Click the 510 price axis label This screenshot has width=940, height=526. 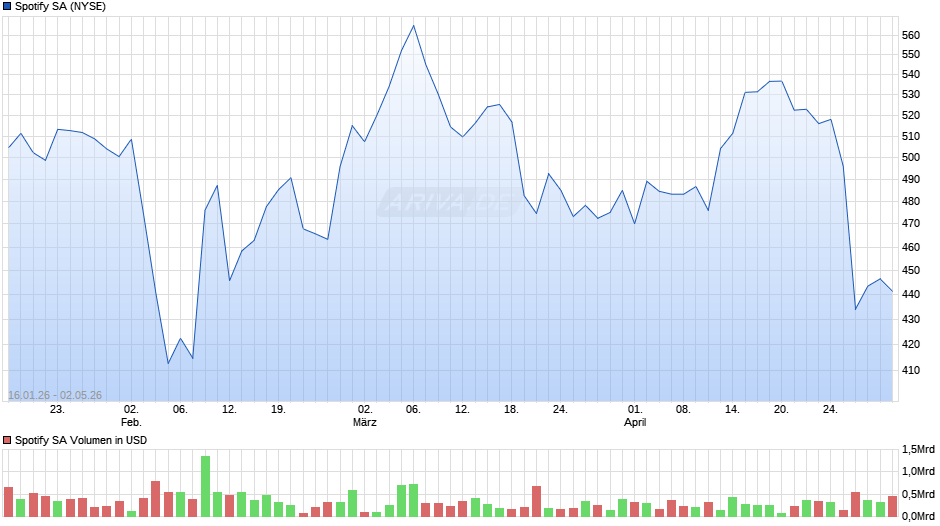pos(911,136)
